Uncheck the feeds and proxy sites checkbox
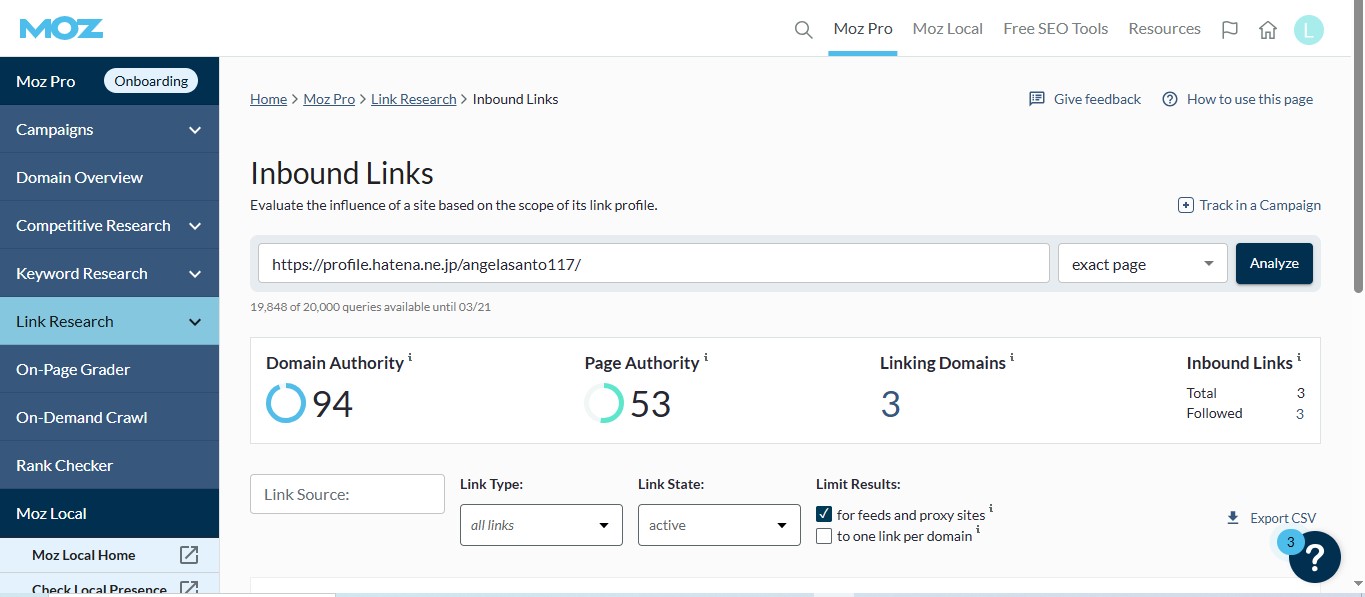This screenshot has width=1365, height=597. (824, 514)
